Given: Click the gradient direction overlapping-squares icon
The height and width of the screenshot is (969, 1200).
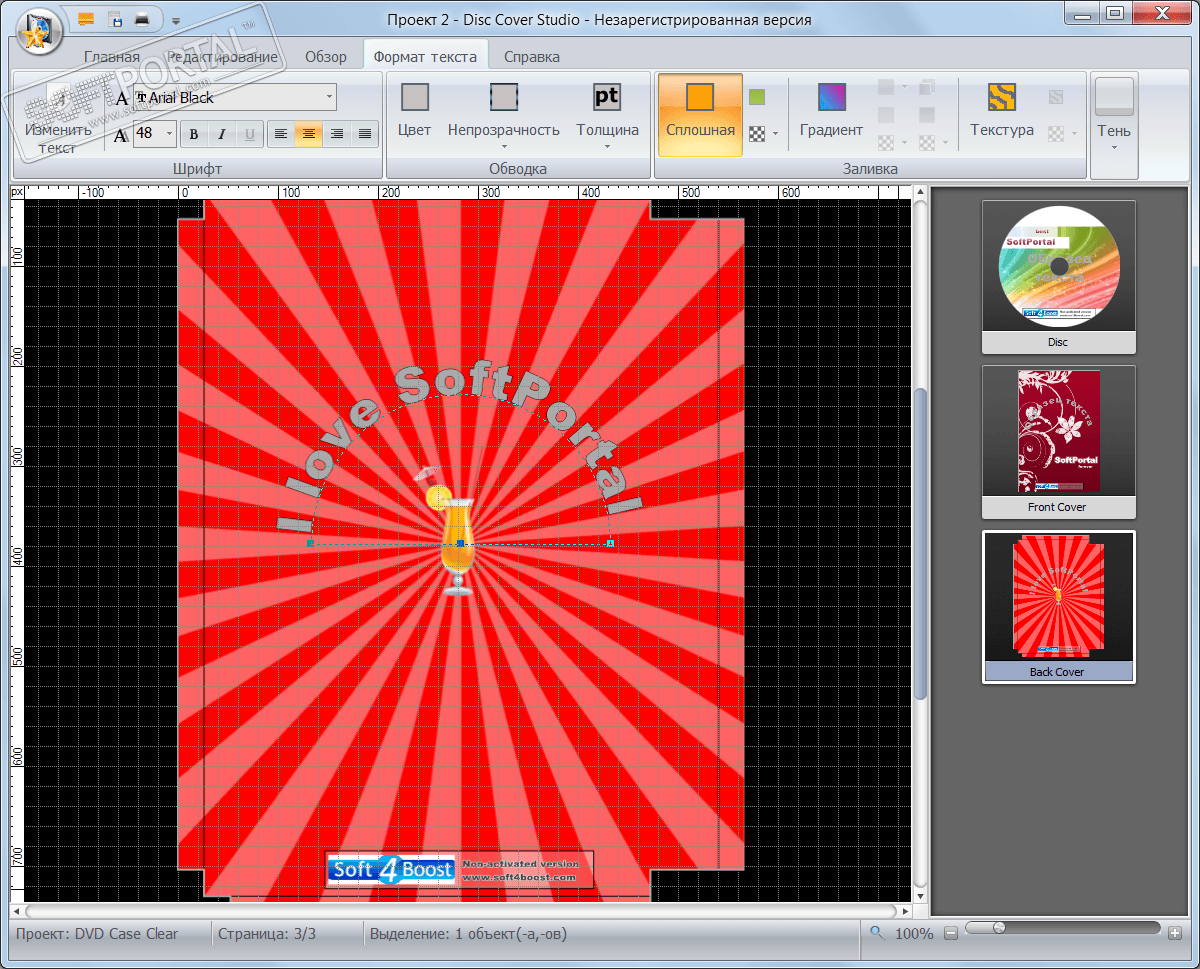Looking at the screenshot, I should pos(927,88).
